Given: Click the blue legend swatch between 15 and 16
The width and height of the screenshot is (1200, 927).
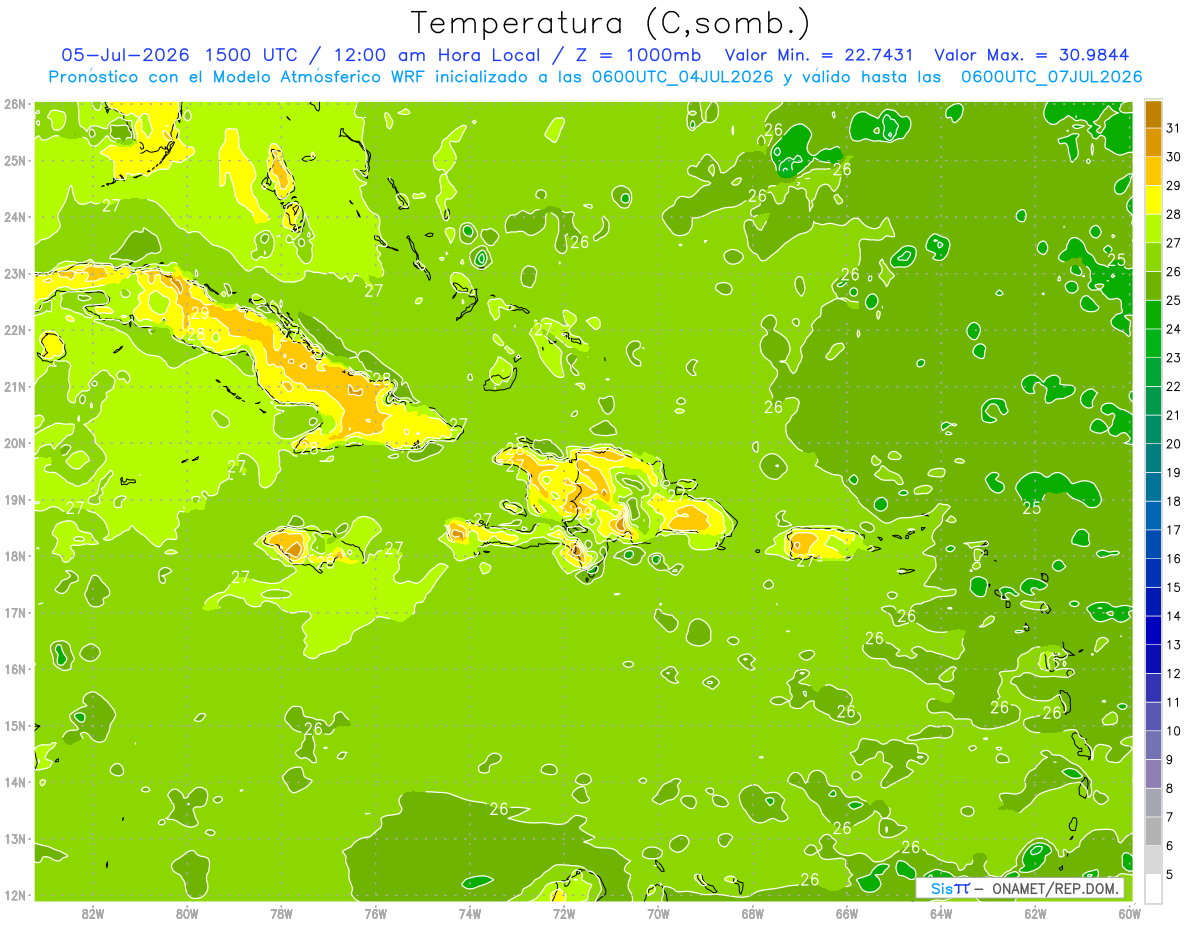Looking at the screenshot, I should (1153, 573).
